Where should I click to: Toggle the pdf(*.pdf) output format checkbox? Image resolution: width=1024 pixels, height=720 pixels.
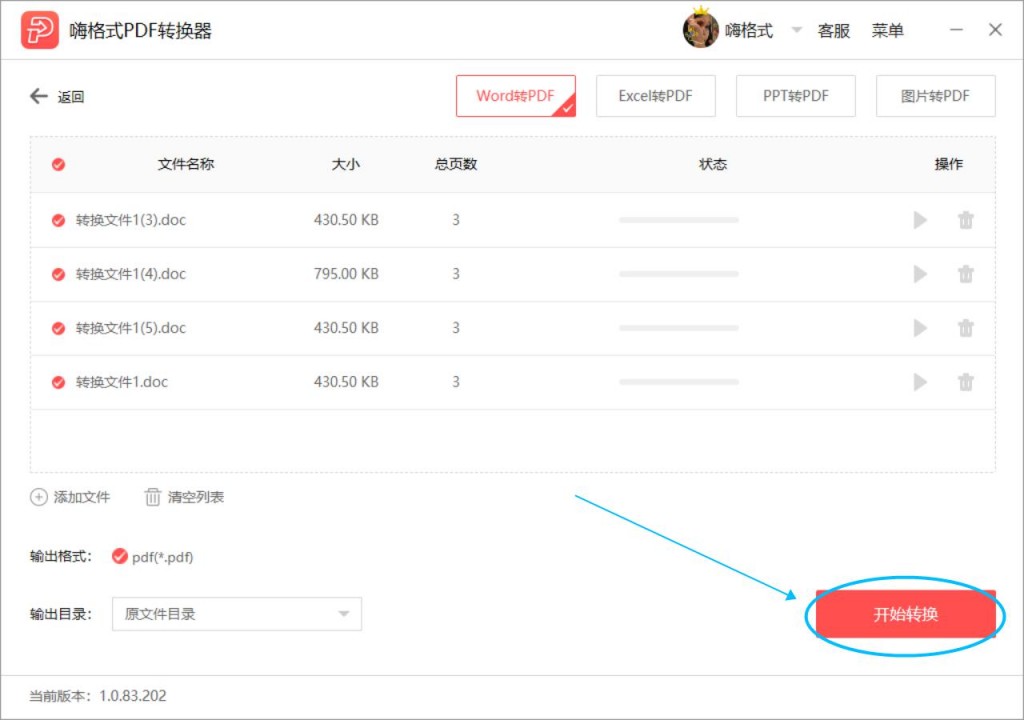click(120, 557)
